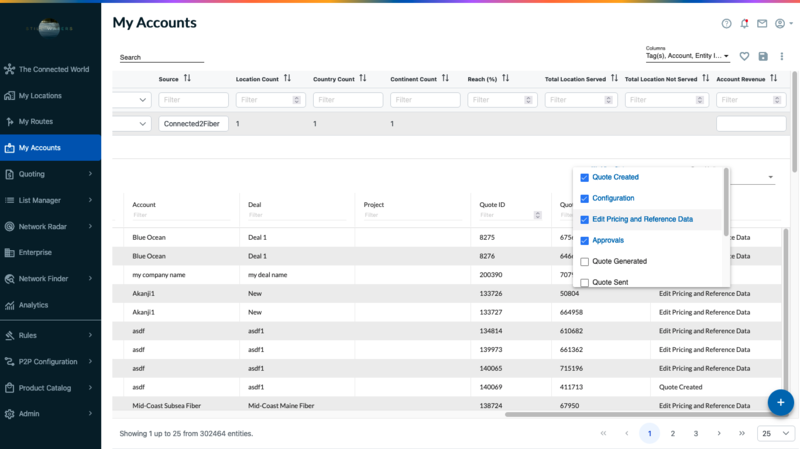Click the dropdown list vertical scrollbar

[726, 202]
